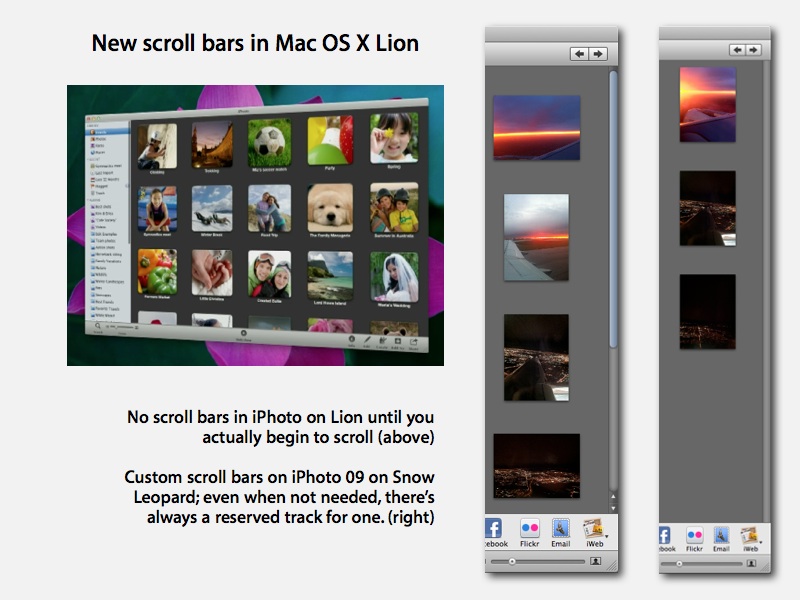Open the soccer ball event in Lion iPhoto
This screenshot has width=800, height=600.
[x=269, y=142]
